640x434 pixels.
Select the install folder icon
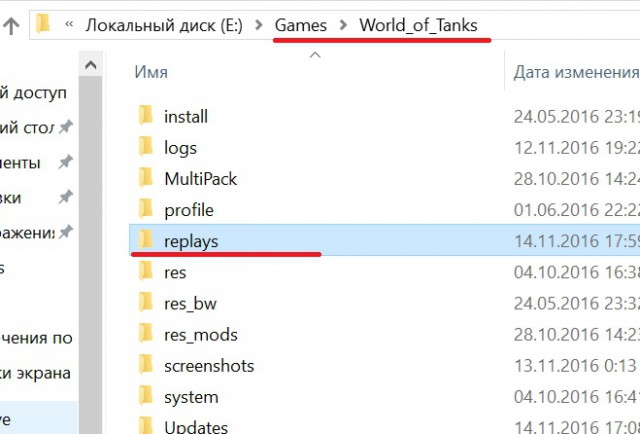[146, 116]
